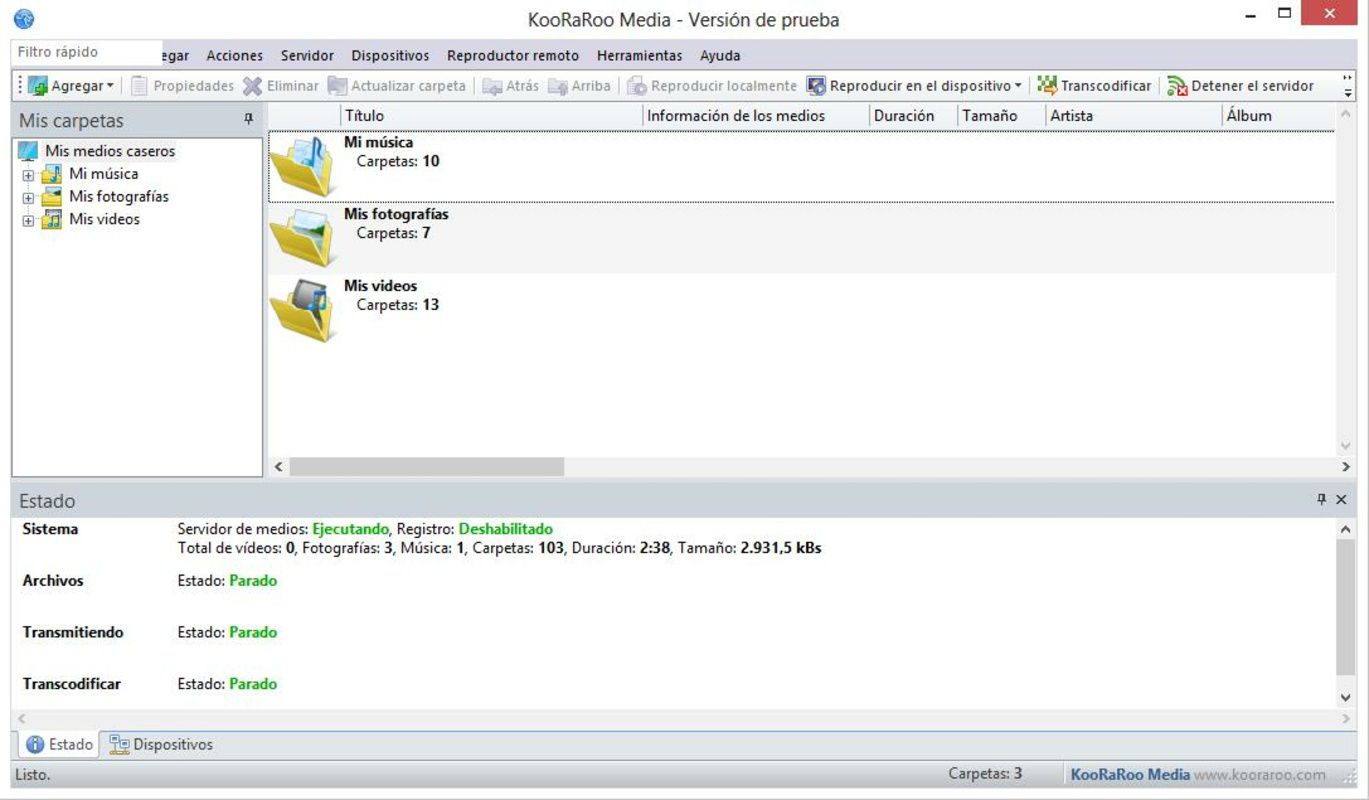Click the Arriba folder-up button
Viewport: 1369px width, 800px height.
pyautogui.click(x=579, y=86)
